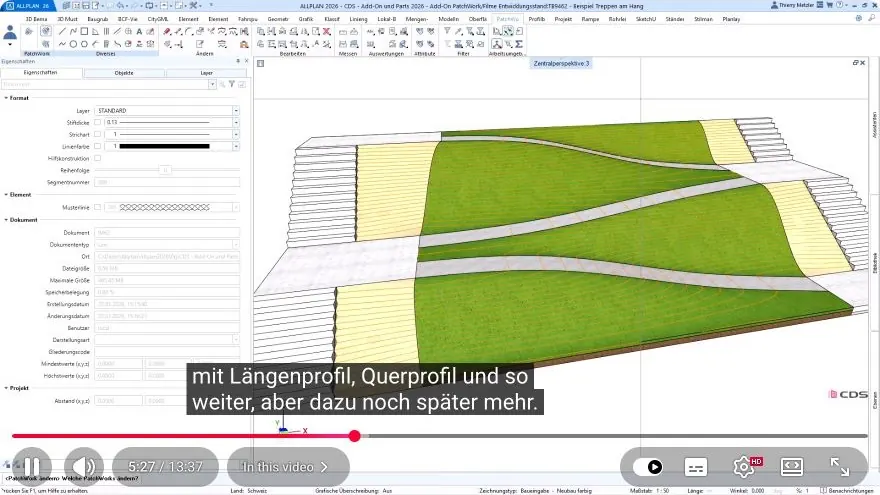Screen dimensions: 880x495
Task: Click the Filter funnel icon in toolbar
Action: 447,31
